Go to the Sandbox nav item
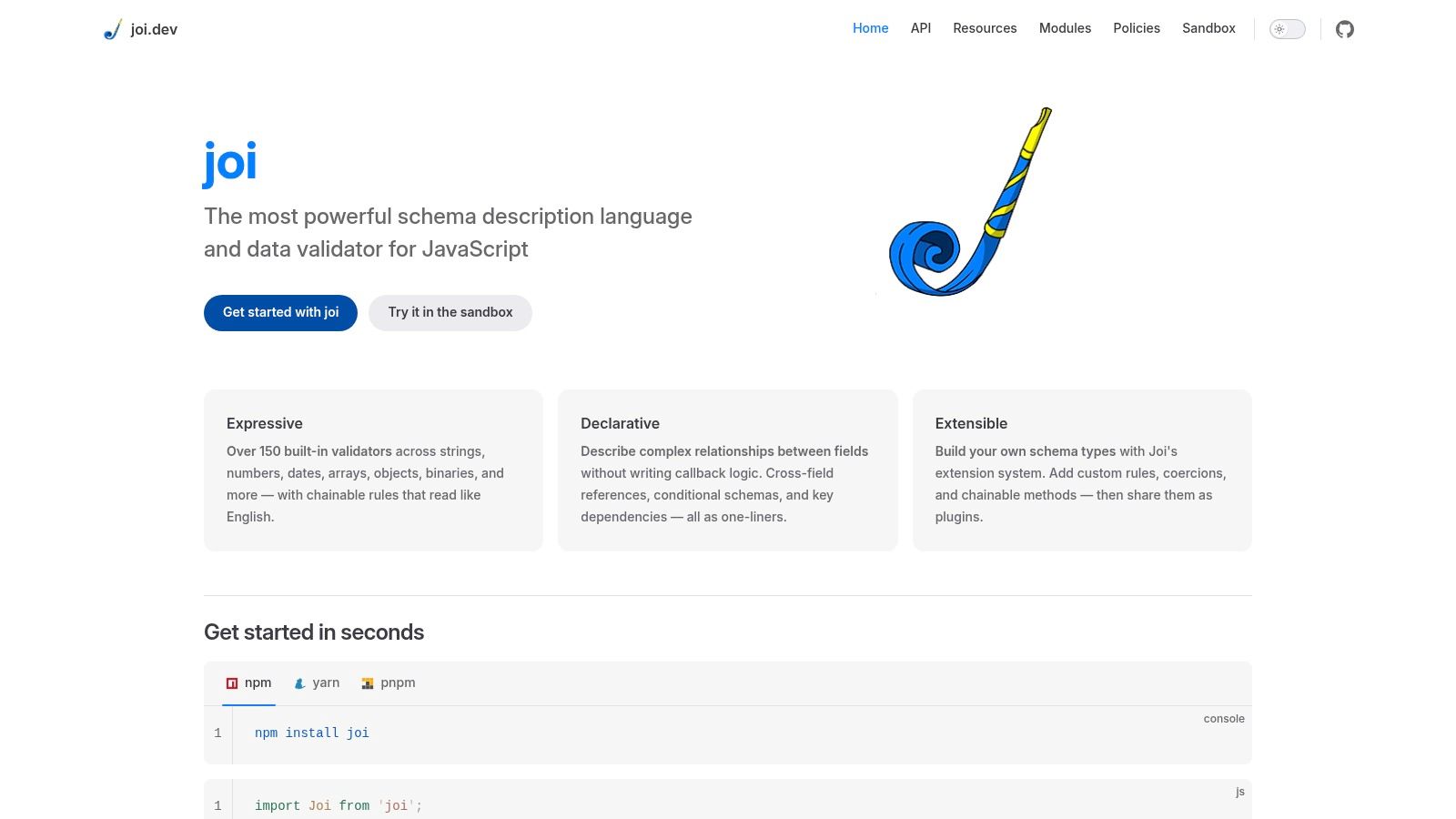1456x819 pixels. tap(1208, 28)
